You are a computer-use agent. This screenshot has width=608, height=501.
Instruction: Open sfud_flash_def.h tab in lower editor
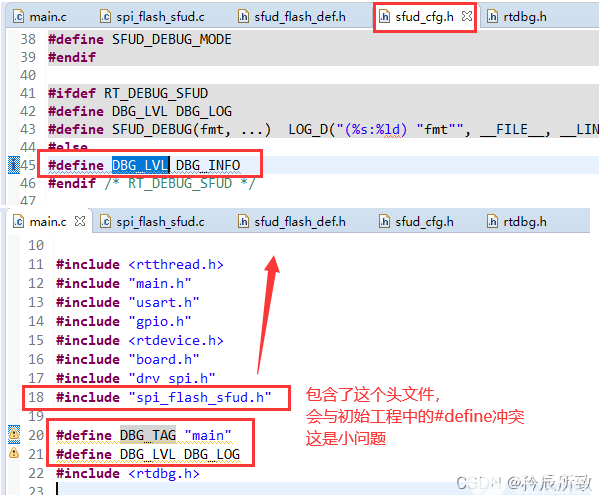click(292, 222)
